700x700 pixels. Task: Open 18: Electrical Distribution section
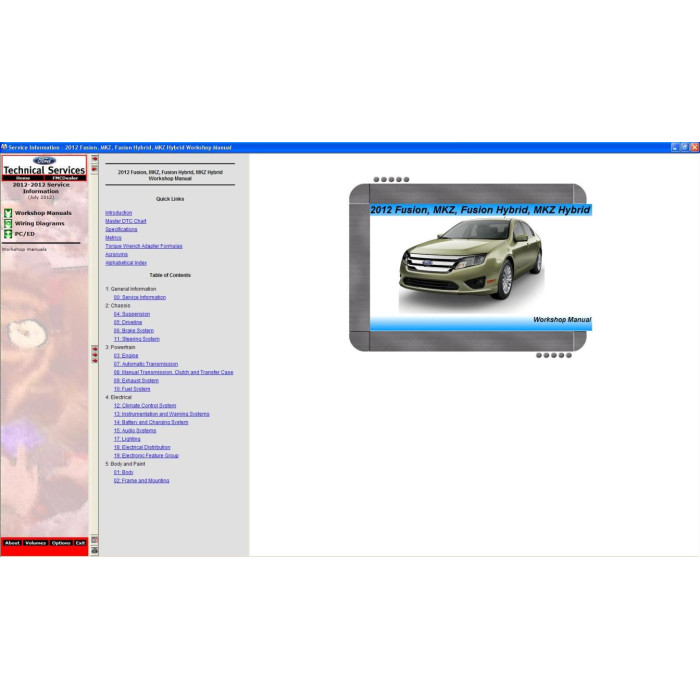tap(142, 447)
